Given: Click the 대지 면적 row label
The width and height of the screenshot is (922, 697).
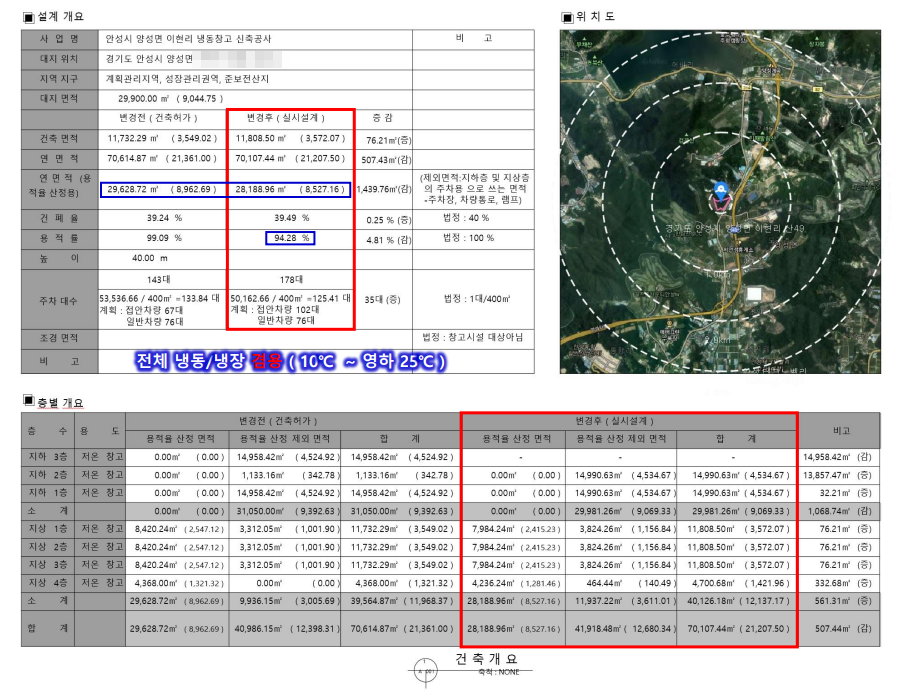Looking at the screenshot, I should [59, 99].
